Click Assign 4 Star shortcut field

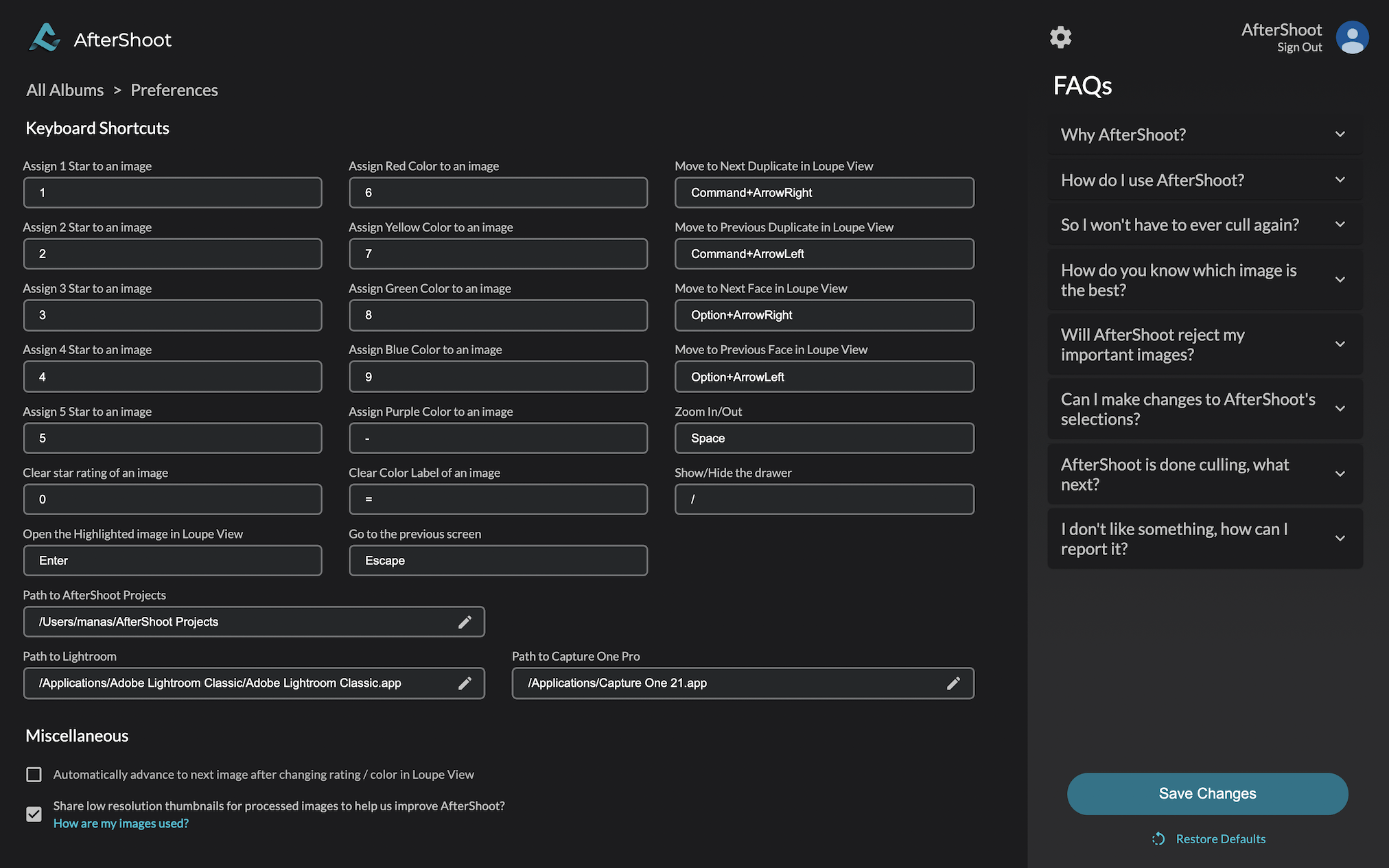click(x=172, y=377)
